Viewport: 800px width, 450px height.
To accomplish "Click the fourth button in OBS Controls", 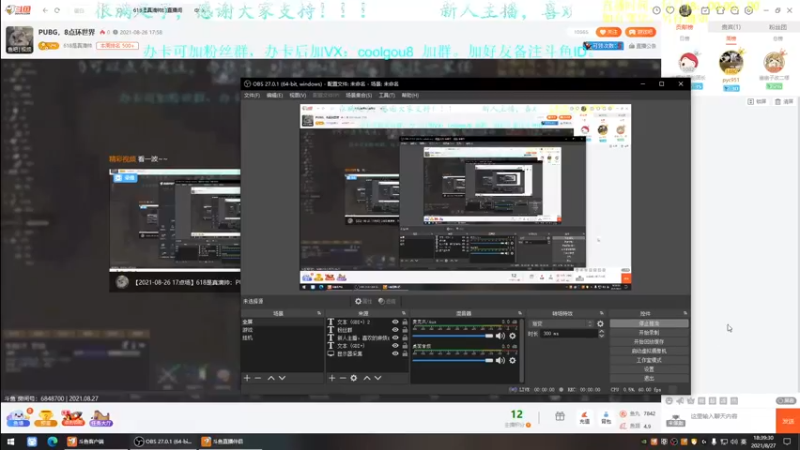I will [x=648, y=351].
